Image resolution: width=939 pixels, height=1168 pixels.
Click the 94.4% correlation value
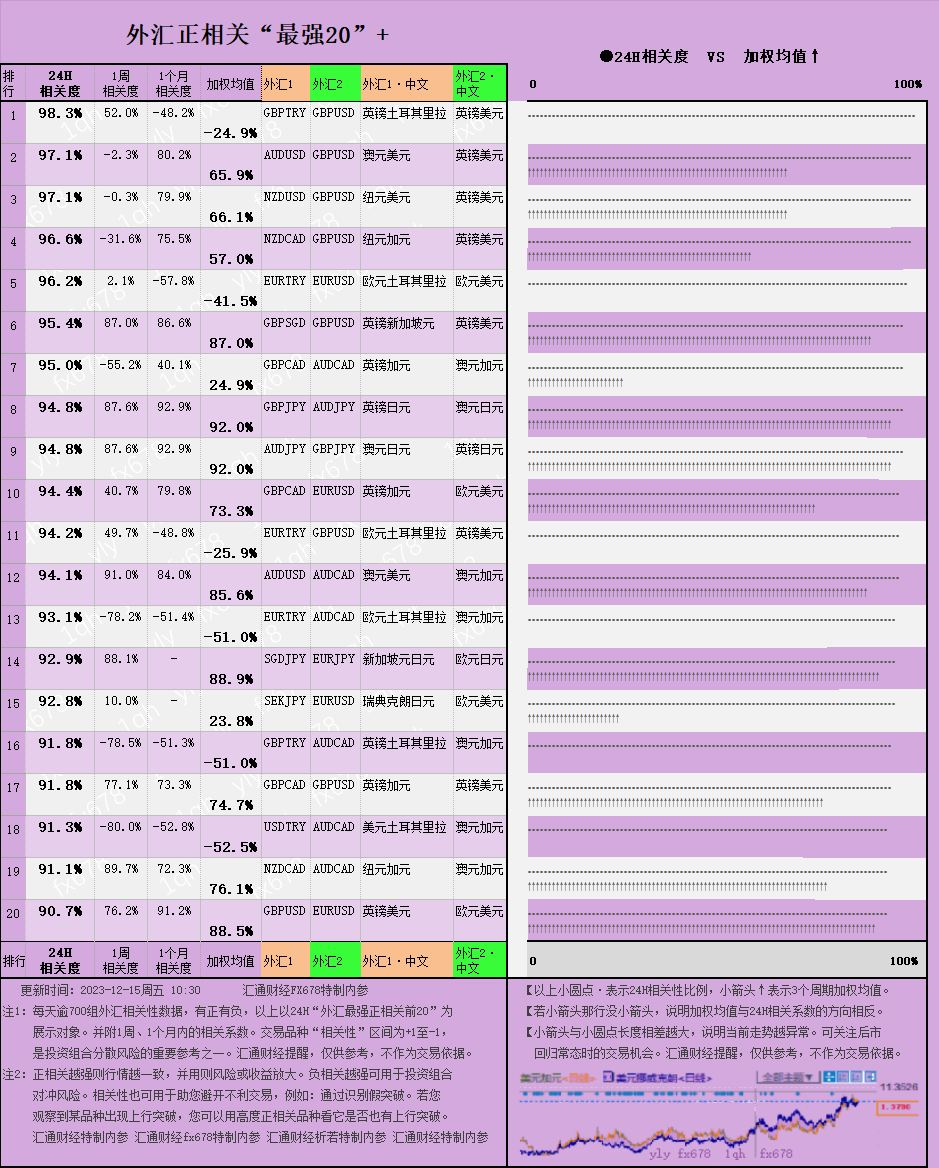click(x=60, y=491)
